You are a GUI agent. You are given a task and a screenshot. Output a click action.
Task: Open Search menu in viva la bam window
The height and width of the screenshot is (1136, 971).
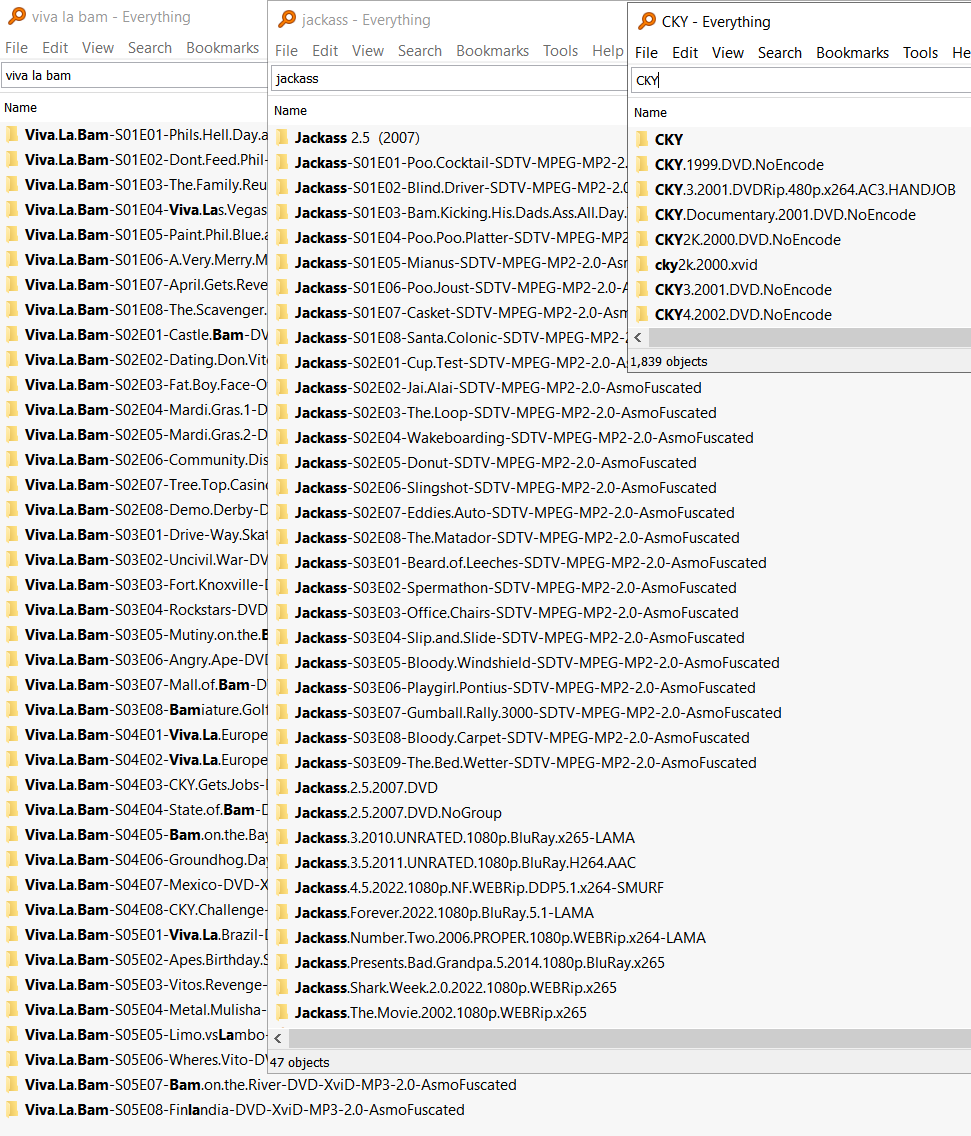pos(150,48)
